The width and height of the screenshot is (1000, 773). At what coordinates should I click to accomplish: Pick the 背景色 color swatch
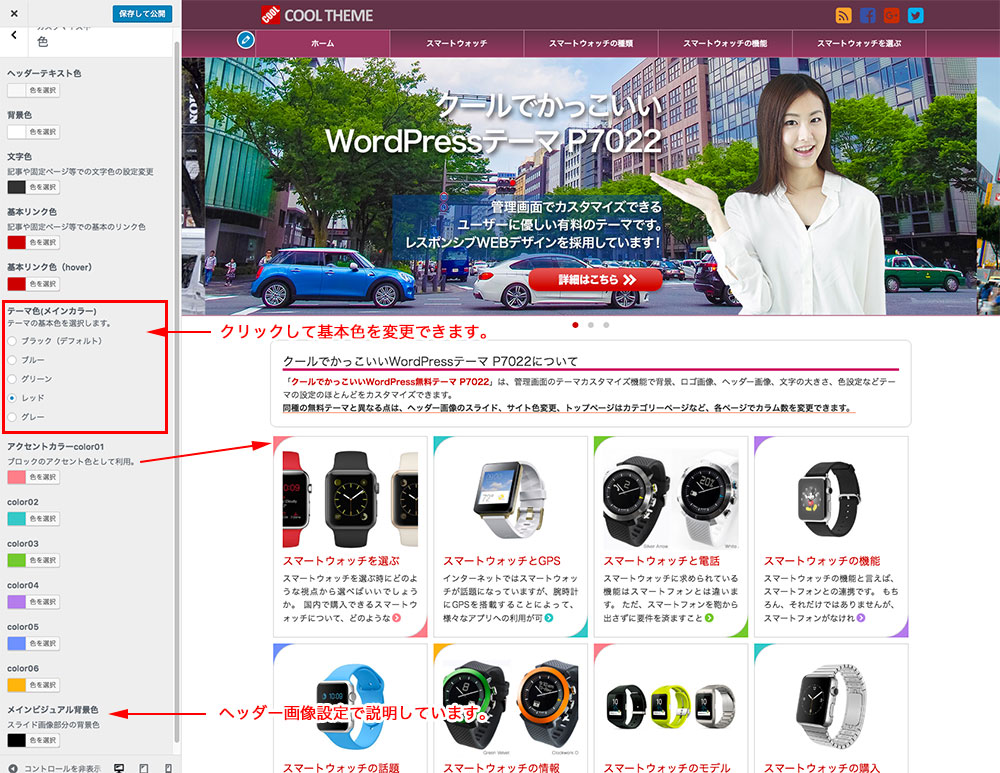click(x=17, y=132)
